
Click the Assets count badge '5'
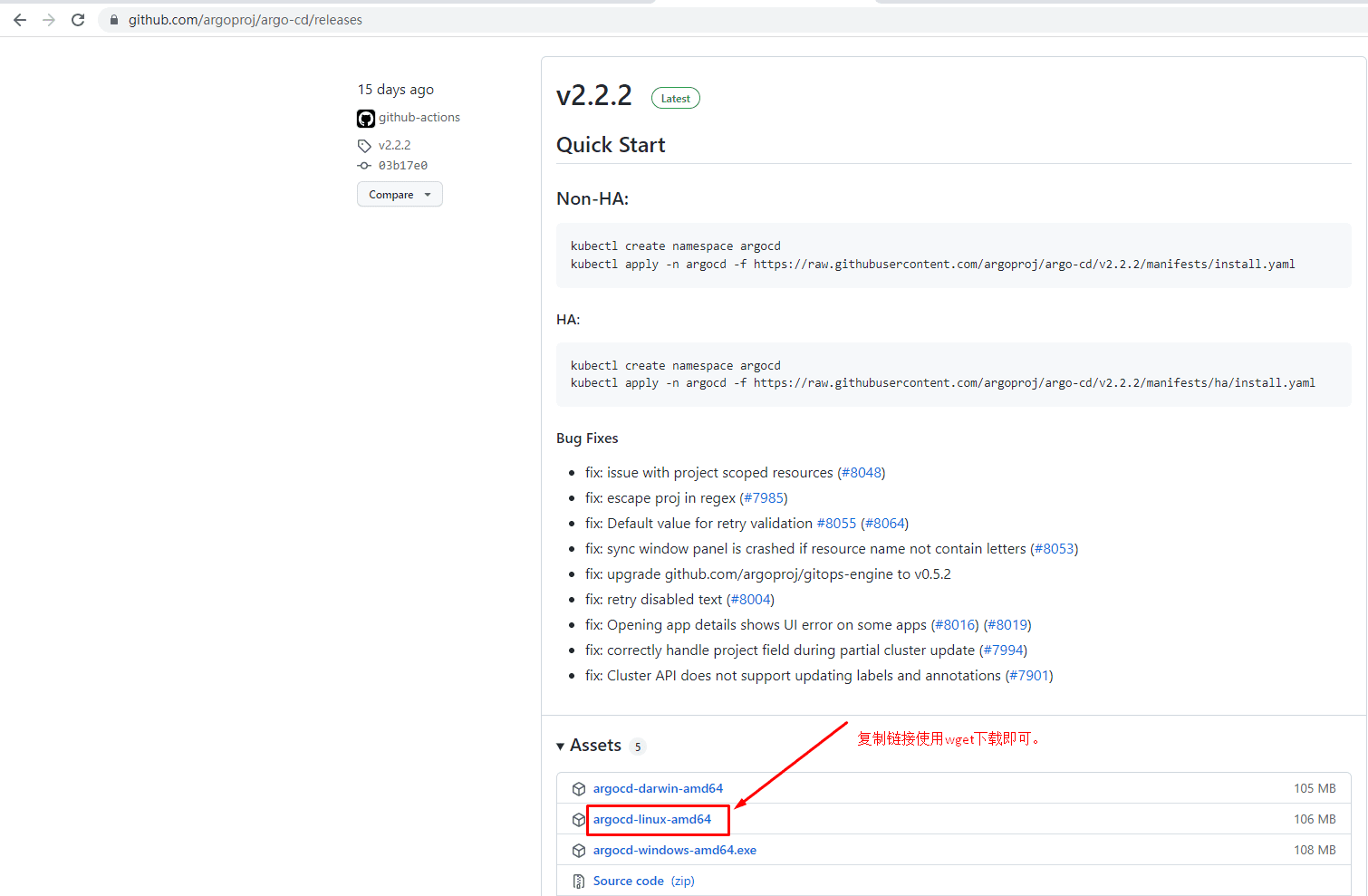[x=638, y=747]
